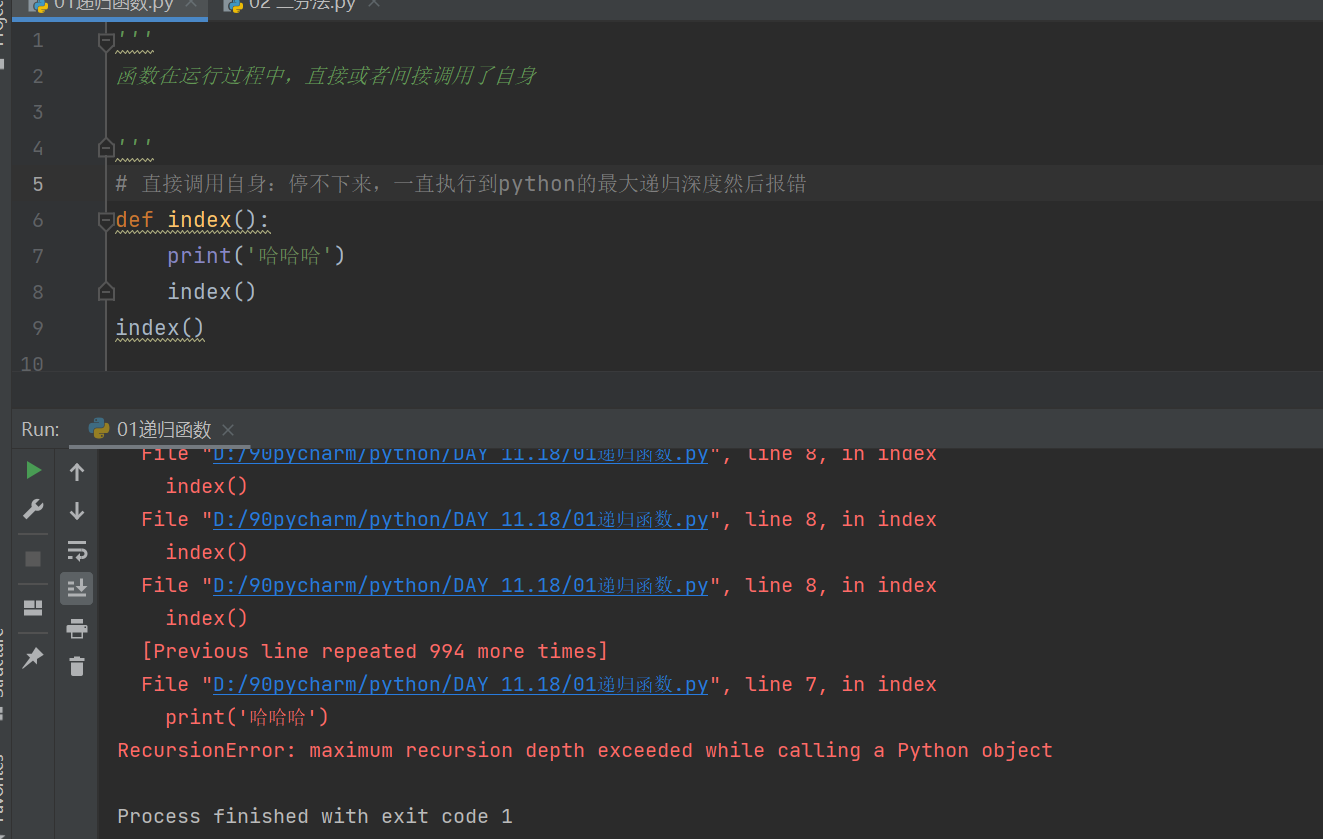
Task: Jump down the stack trace arrow
Action: coord(77,511)
